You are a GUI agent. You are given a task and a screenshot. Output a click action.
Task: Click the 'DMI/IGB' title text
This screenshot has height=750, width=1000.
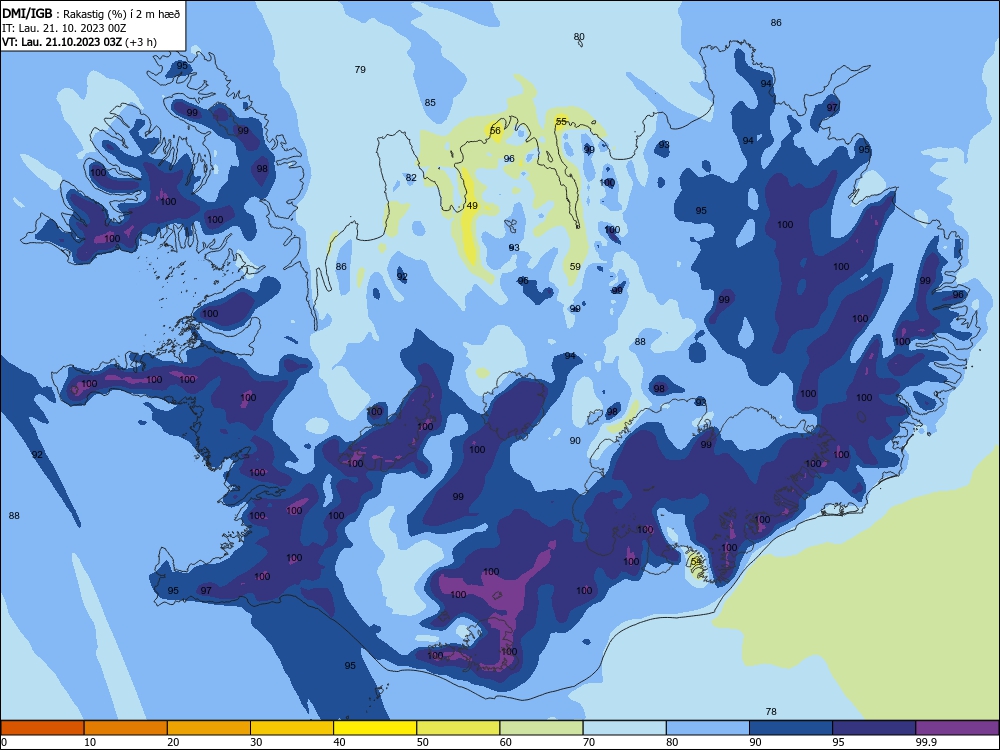click(x=27, y=14)
